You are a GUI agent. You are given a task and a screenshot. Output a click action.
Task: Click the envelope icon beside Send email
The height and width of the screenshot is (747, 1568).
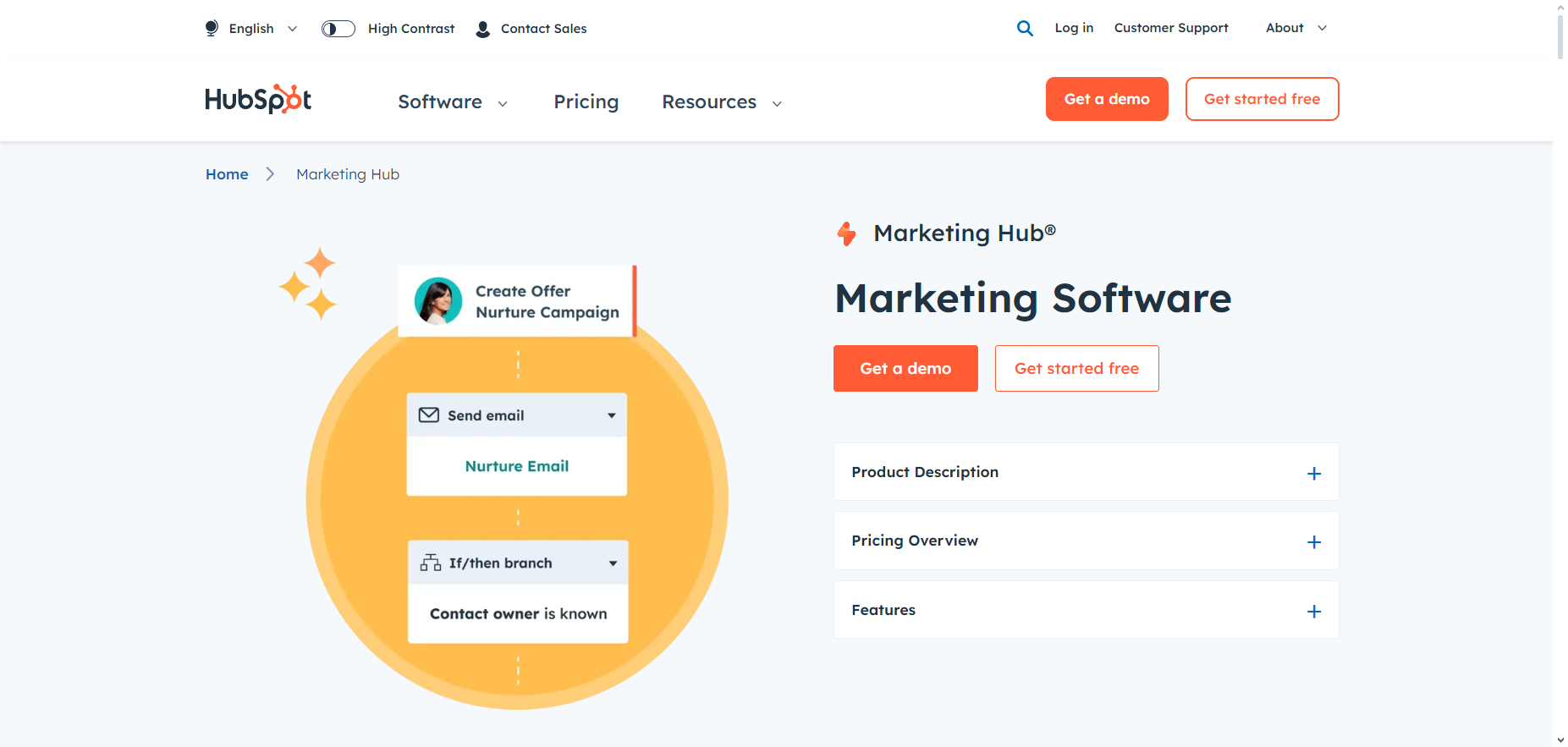[429, 415]
